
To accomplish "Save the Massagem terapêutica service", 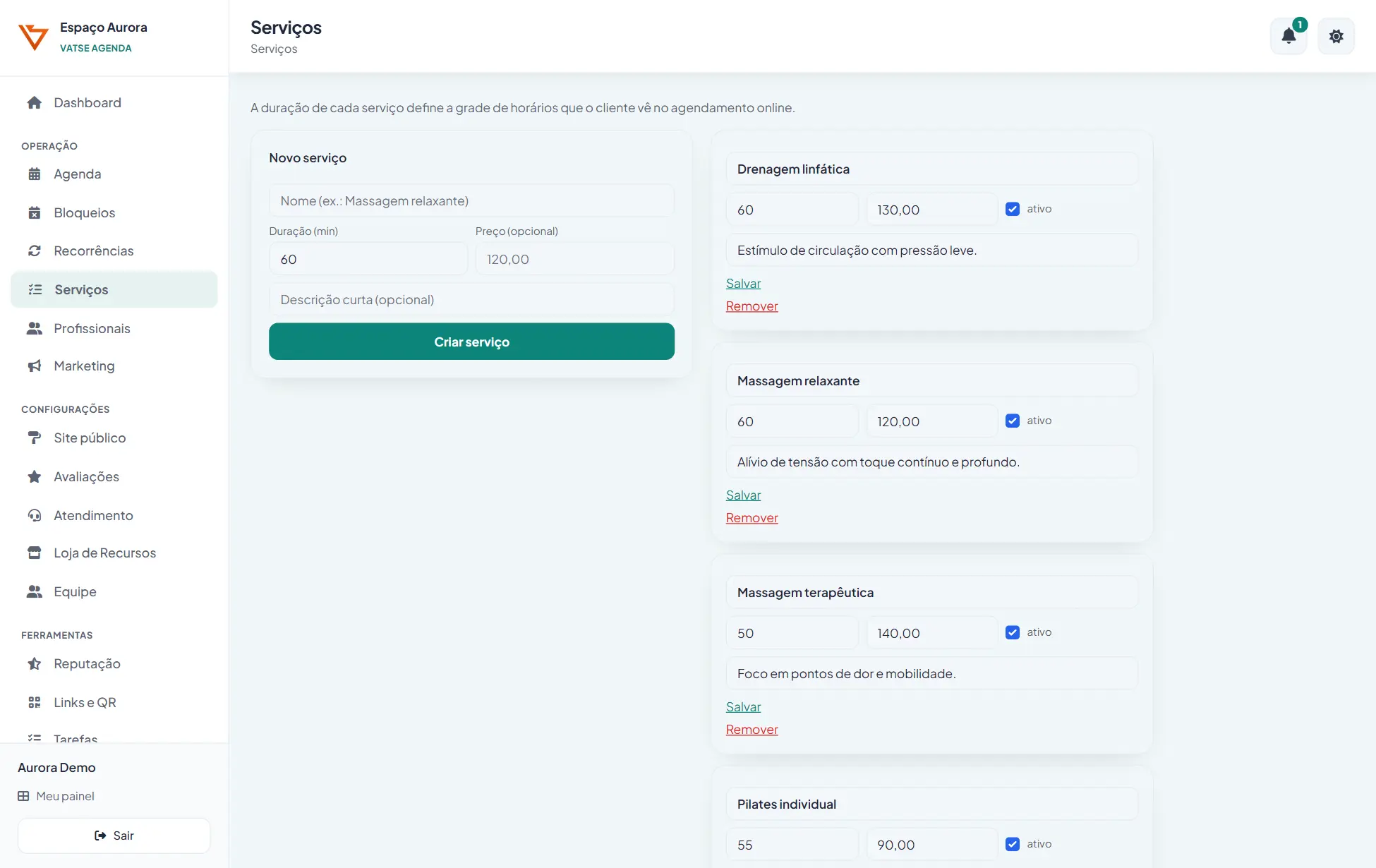I will tap(743, 707).
